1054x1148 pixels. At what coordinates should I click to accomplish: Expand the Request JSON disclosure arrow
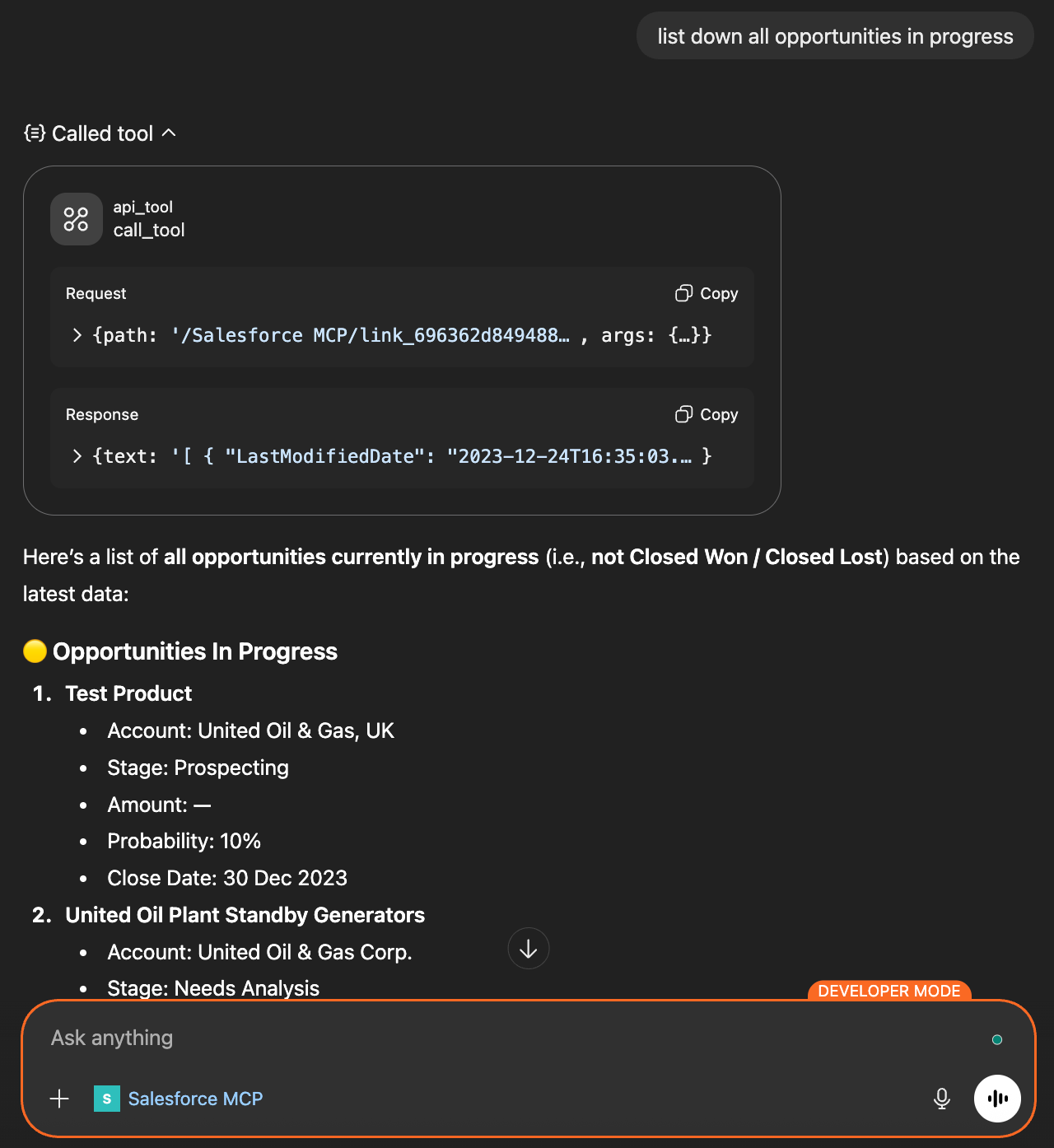(77, 335)
